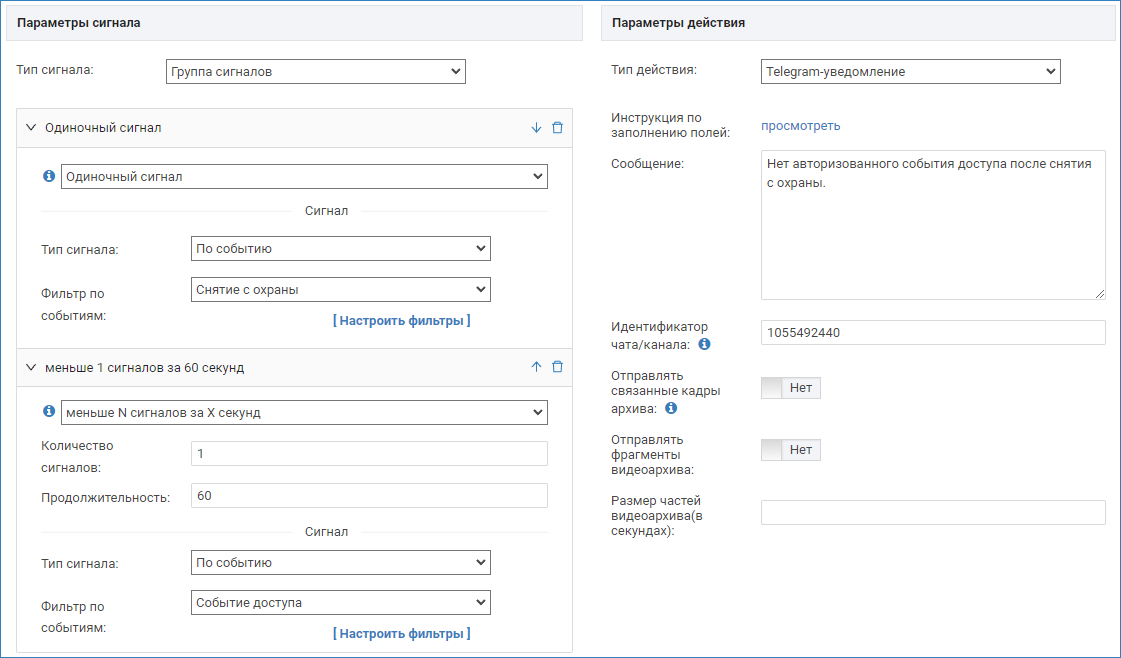The width and height of the screenshot is (1121, 658).
Task: Move the 'меньше 1 сигналов' block up
Action: point(536,367)
